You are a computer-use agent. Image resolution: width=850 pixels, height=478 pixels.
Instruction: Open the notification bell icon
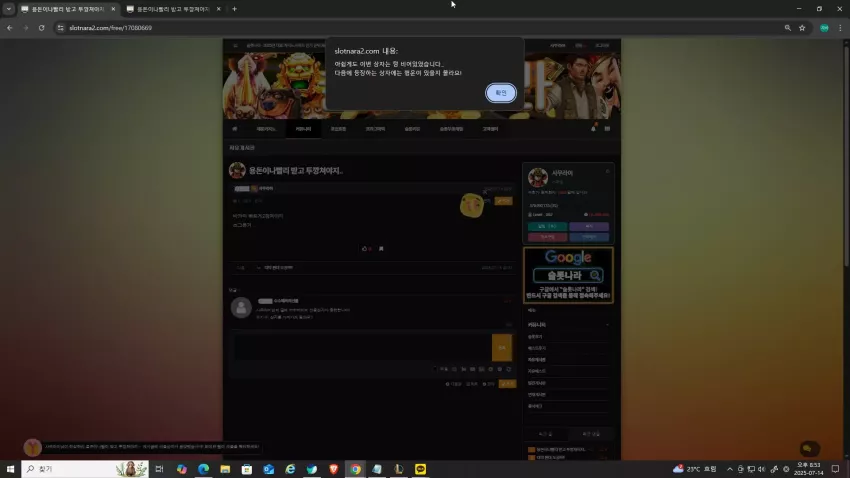point(593,128)
